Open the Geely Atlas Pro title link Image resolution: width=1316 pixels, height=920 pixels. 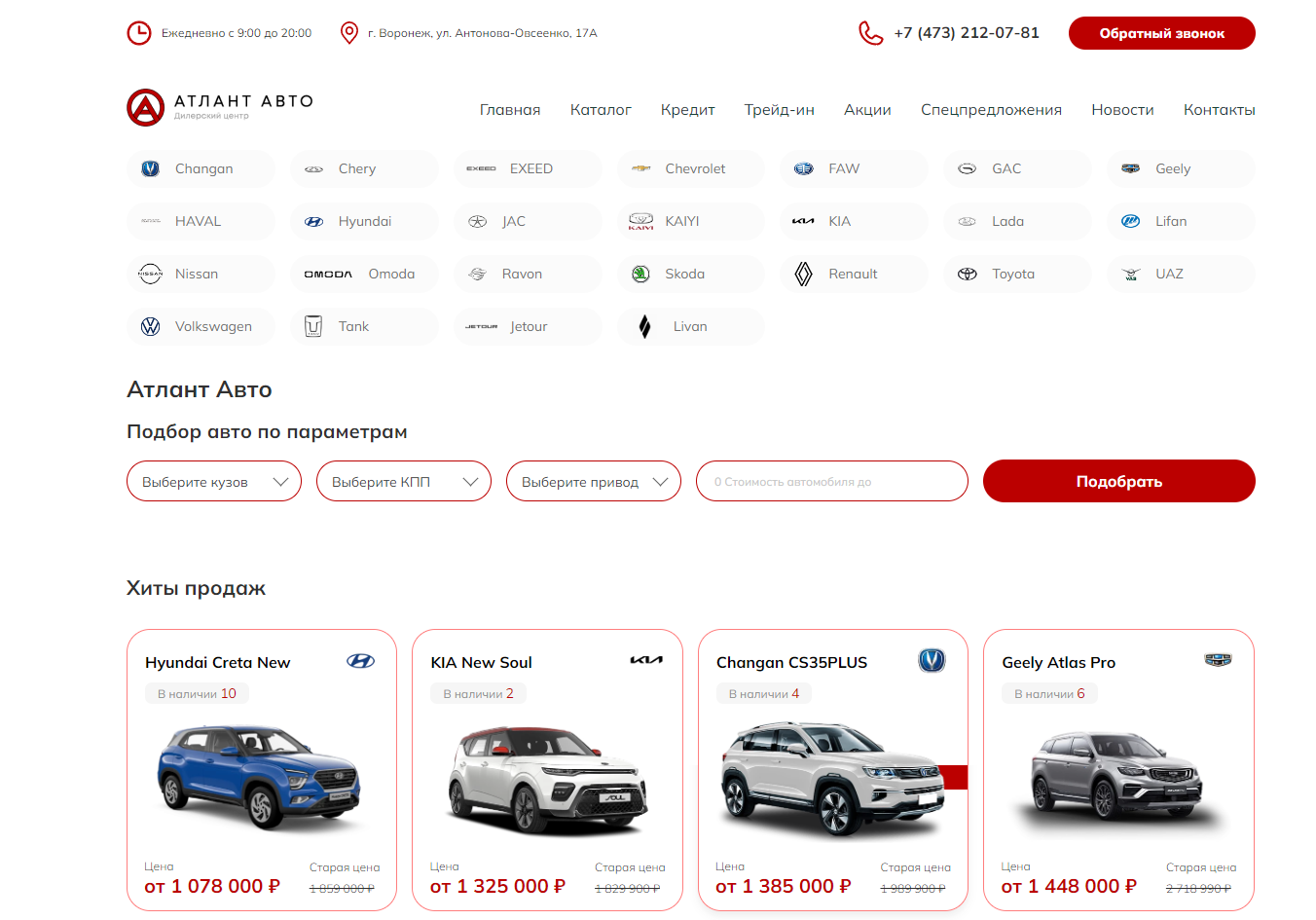(x=1059, y=662)
